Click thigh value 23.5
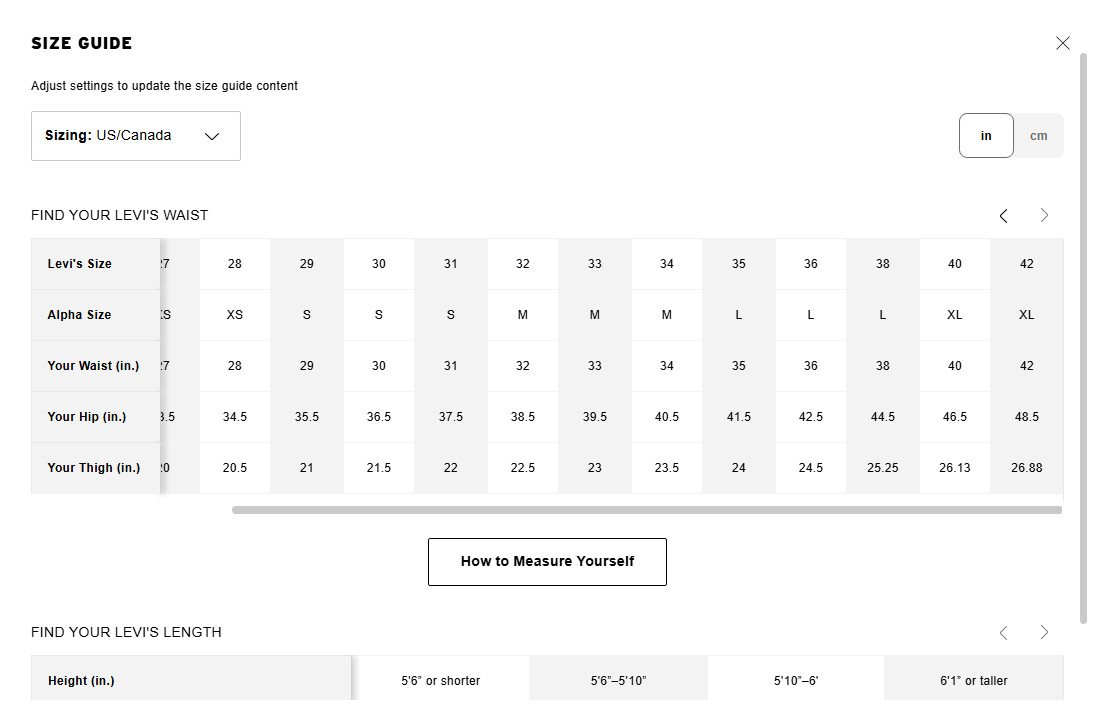 667,468
